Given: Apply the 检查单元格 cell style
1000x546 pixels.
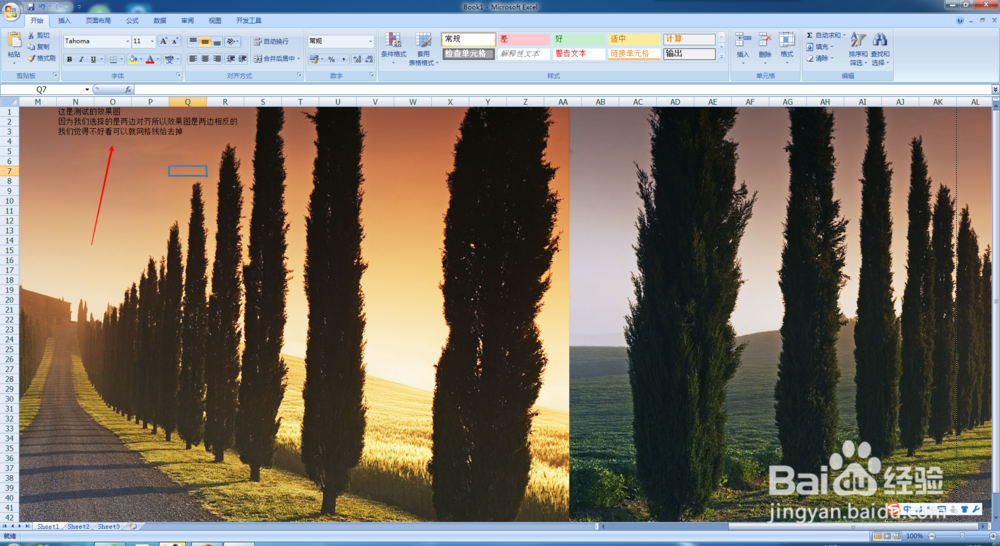Looking at the screenshot, I should (x=468, y=54).
